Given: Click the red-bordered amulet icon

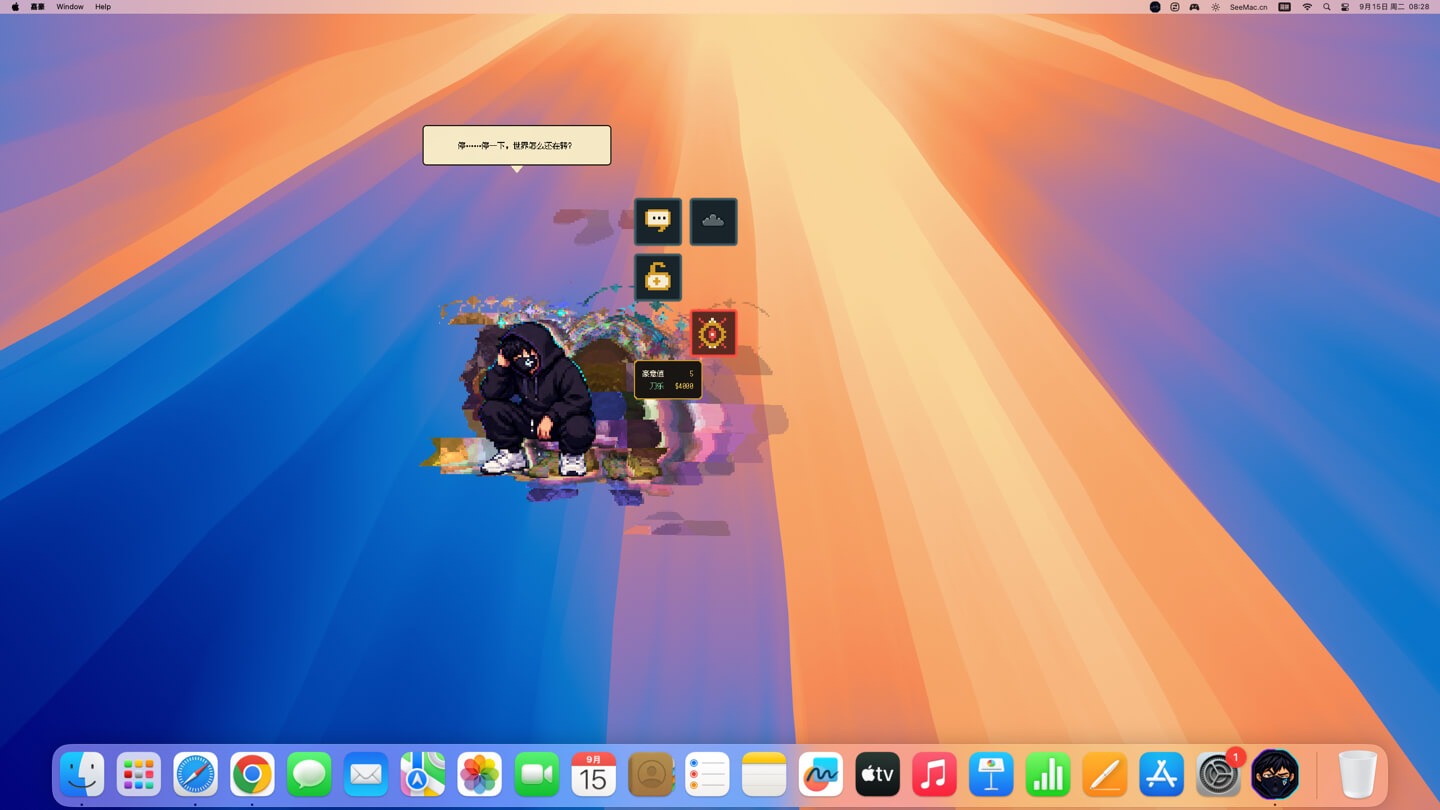Looking at the screenshot, I should coord(713,333).
